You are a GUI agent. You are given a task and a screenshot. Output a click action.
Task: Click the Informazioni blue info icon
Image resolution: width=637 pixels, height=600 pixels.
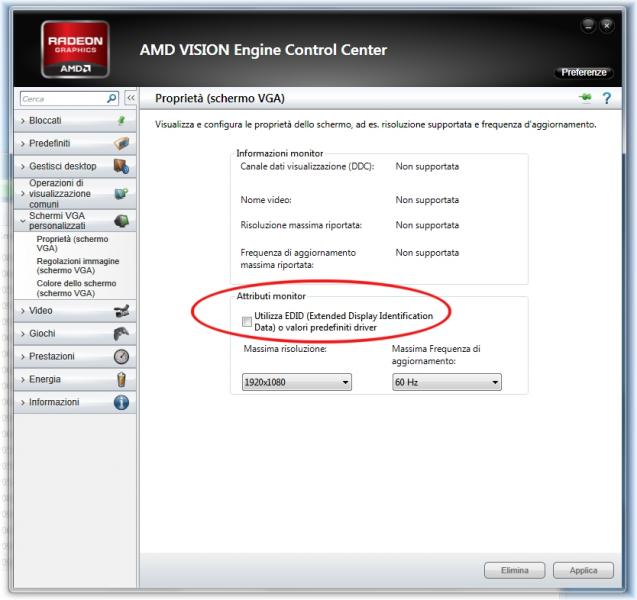(x=121, y=403)
